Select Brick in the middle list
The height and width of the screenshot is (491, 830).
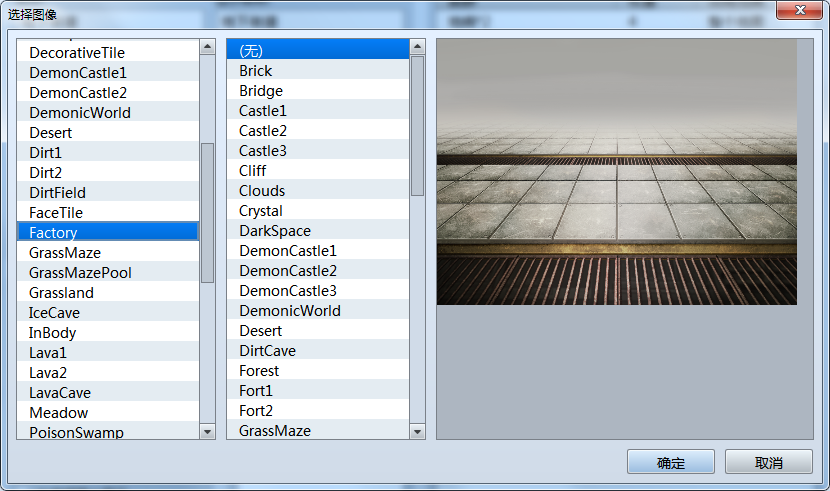(x=318, y=70)
